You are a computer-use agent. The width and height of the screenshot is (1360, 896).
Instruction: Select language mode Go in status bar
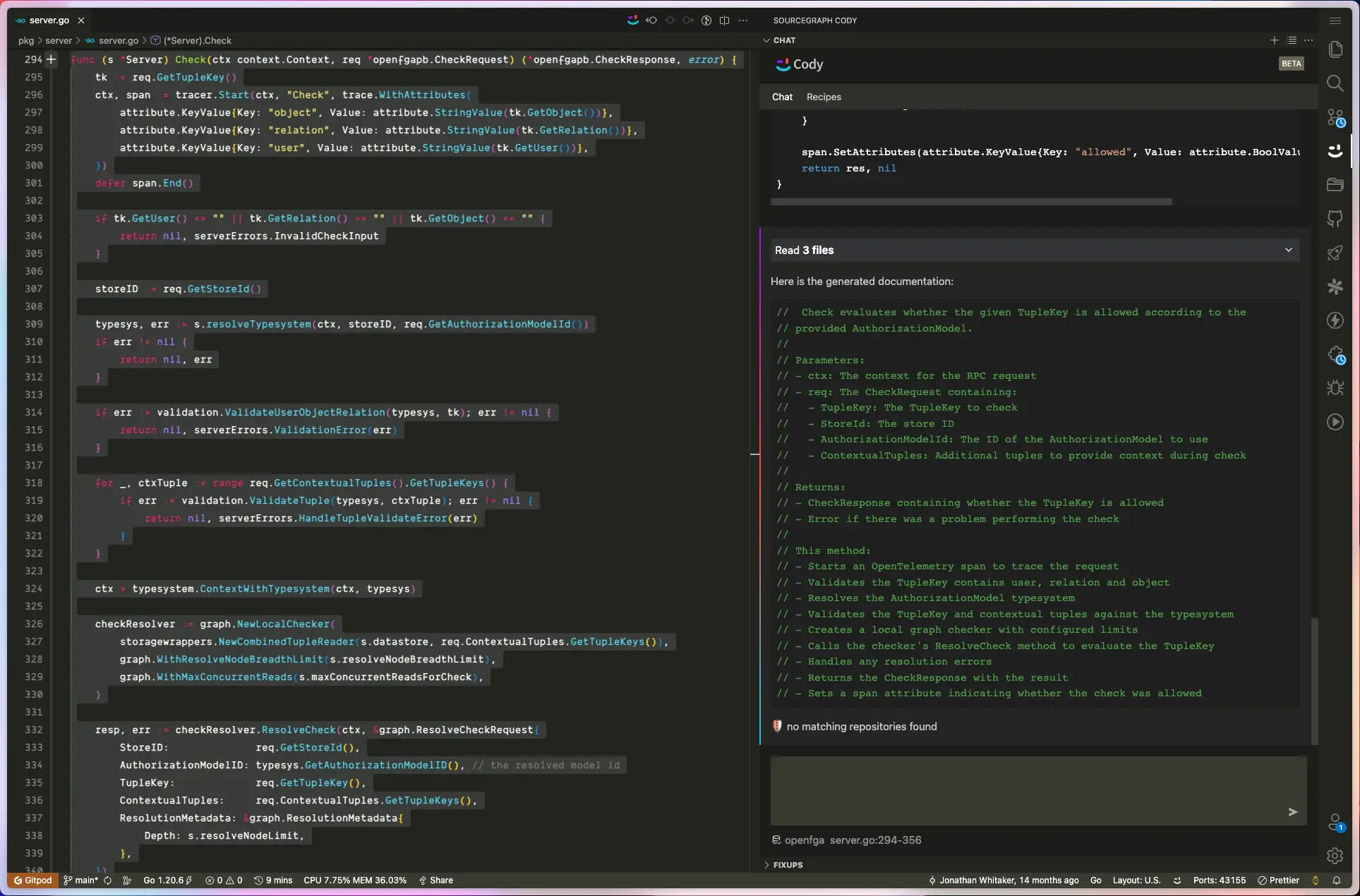(x=1095, y=880)
